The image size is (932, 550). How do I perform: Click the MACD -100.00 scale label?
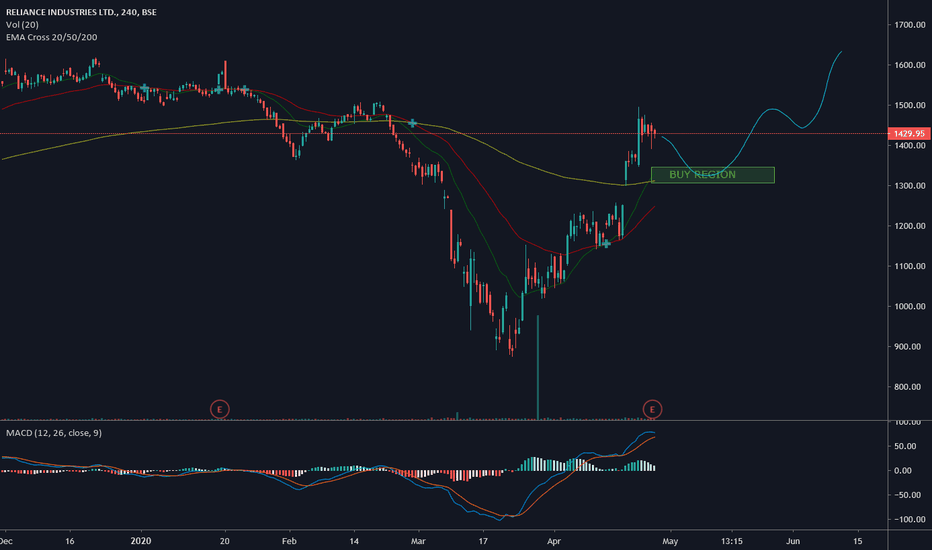pyautogui.click(x=907, y=519)
